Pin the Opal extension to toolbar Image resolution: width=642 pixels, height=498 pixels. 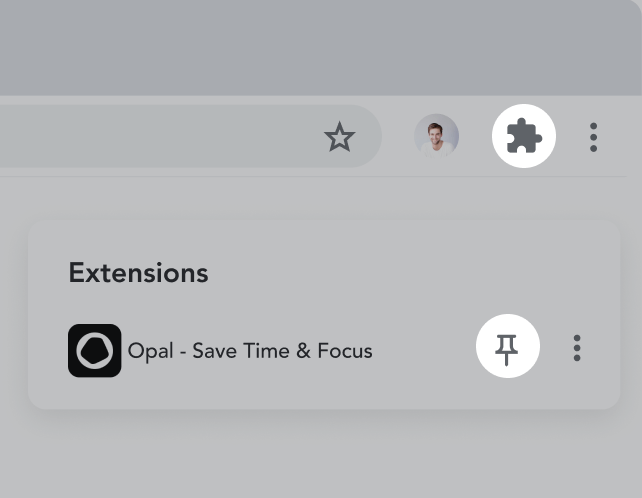507,347
